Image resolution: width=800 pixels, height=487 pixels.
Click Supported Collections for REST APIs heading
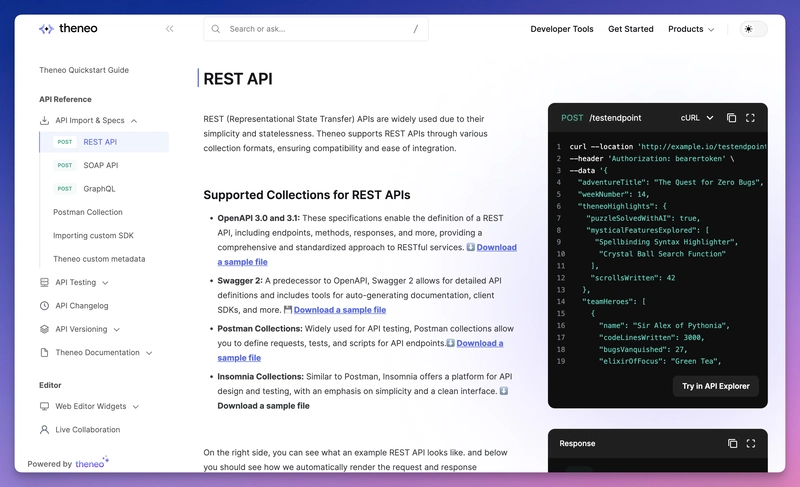click(307, 195)
